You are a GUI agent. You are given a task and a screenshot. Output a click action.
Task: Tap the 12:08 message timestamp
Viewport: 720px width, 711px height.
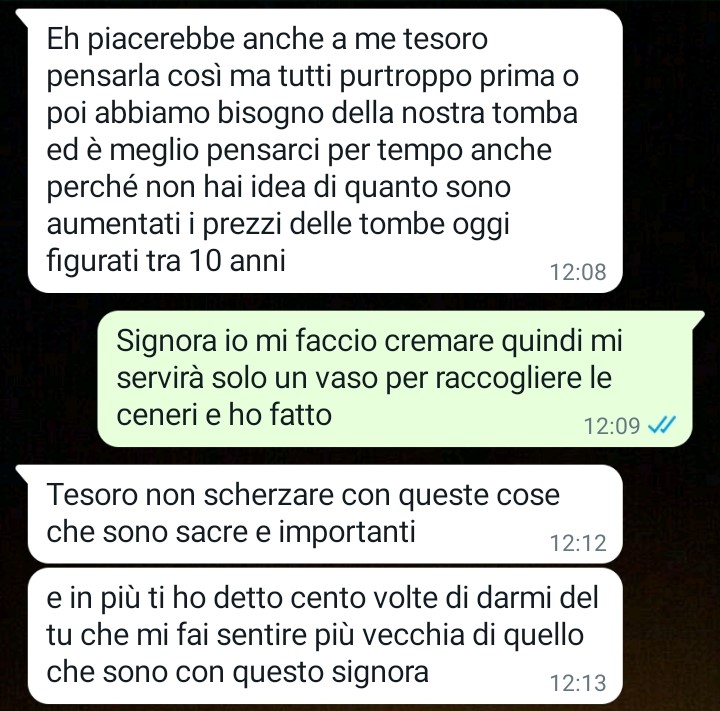tap(578, 272)
